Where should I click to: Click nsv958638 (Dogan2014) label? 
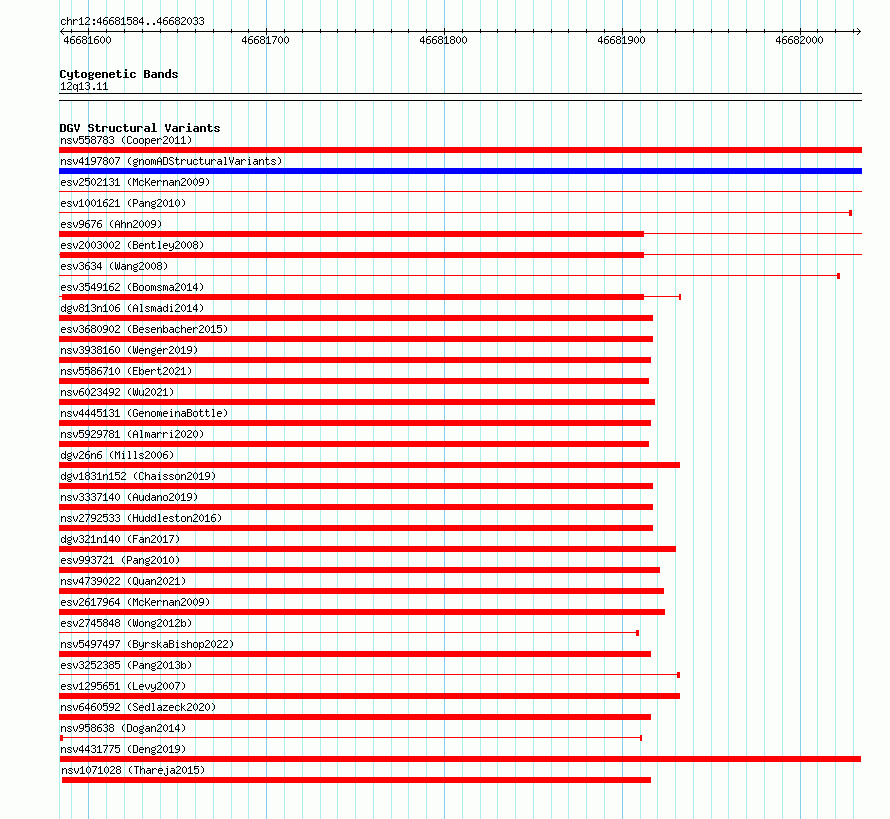pyautogui.click(x=123, y=728)
